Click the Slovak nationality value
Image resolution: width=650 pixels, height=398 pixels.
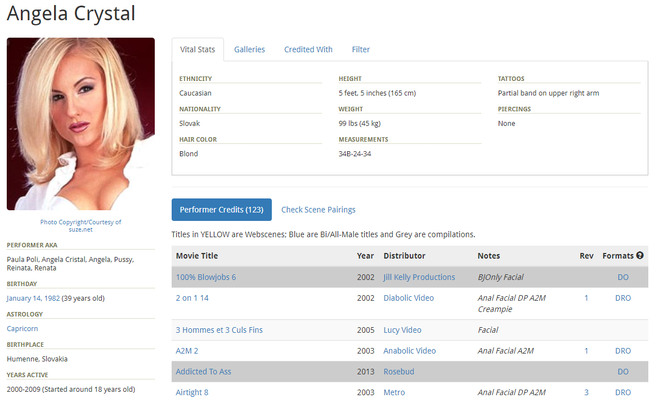189,123
